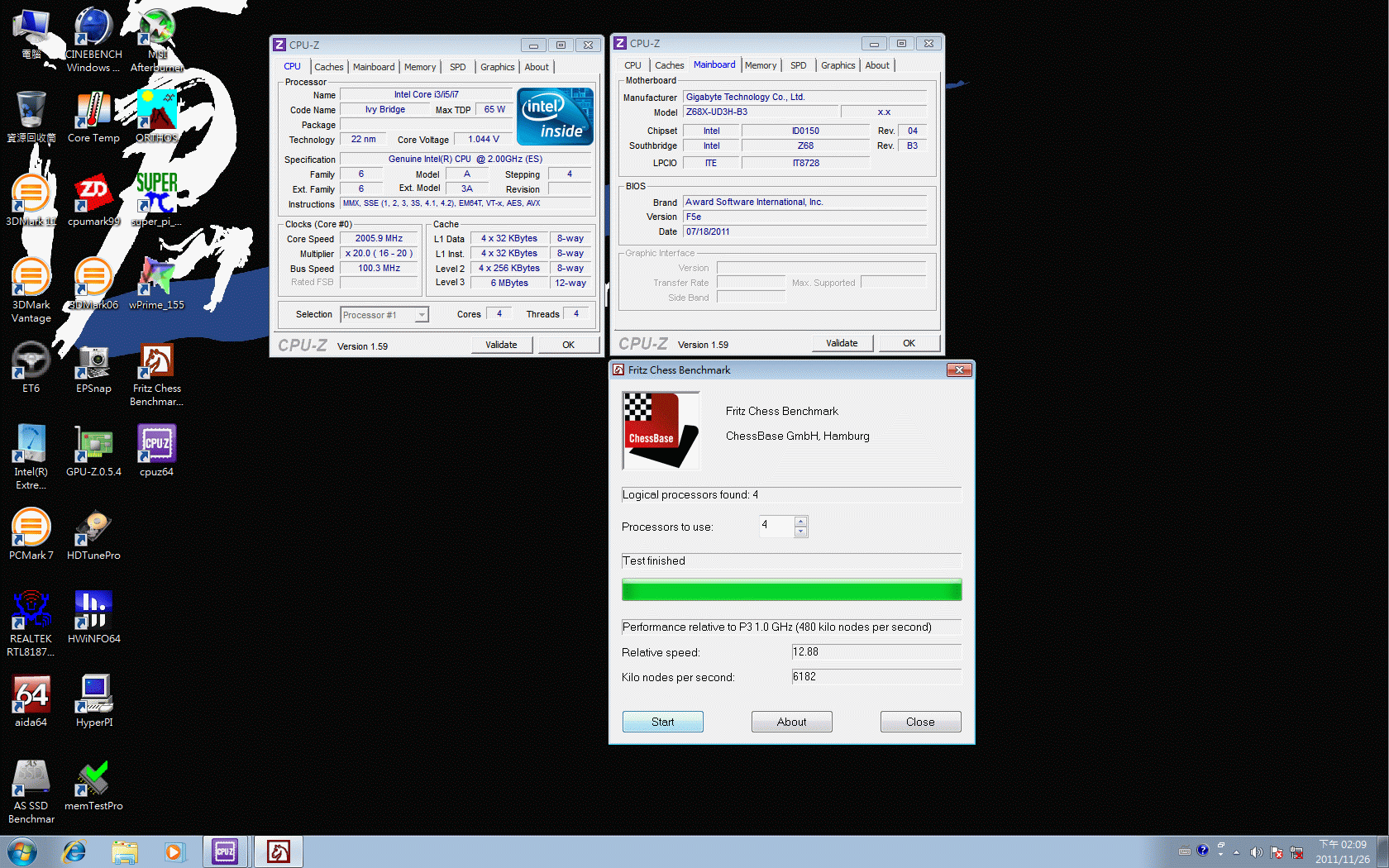Select the 3DMark06 desktop icon
1389x868 pixels.
93,284
